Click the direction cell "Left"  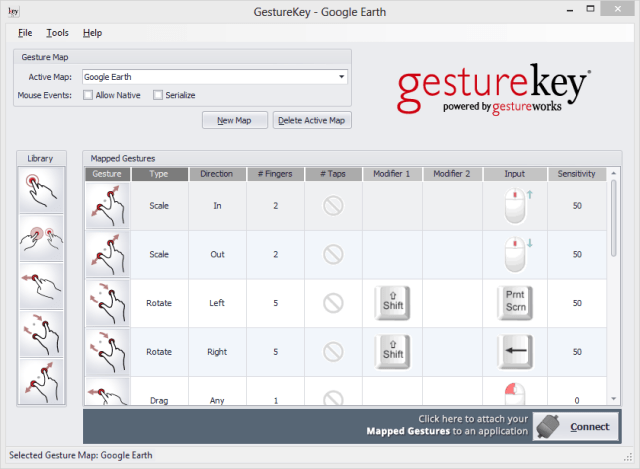tap(217, 303)
